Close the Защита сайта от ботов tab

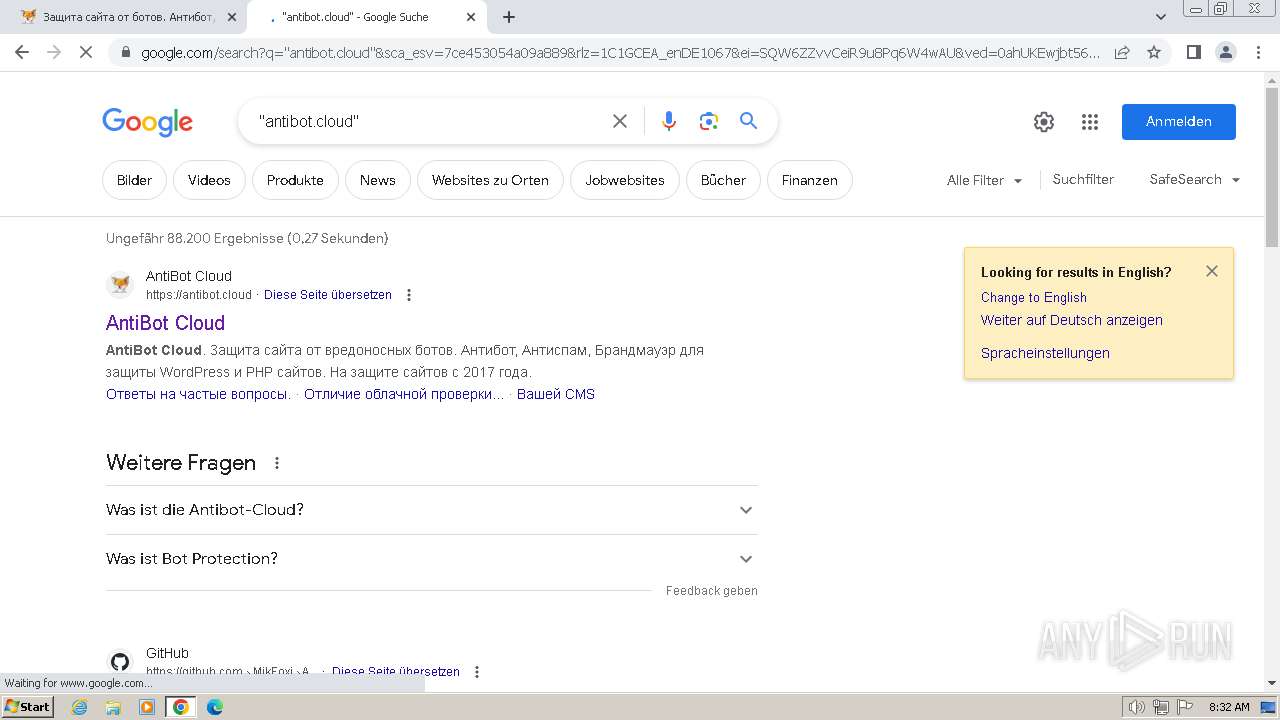(232, 17)
